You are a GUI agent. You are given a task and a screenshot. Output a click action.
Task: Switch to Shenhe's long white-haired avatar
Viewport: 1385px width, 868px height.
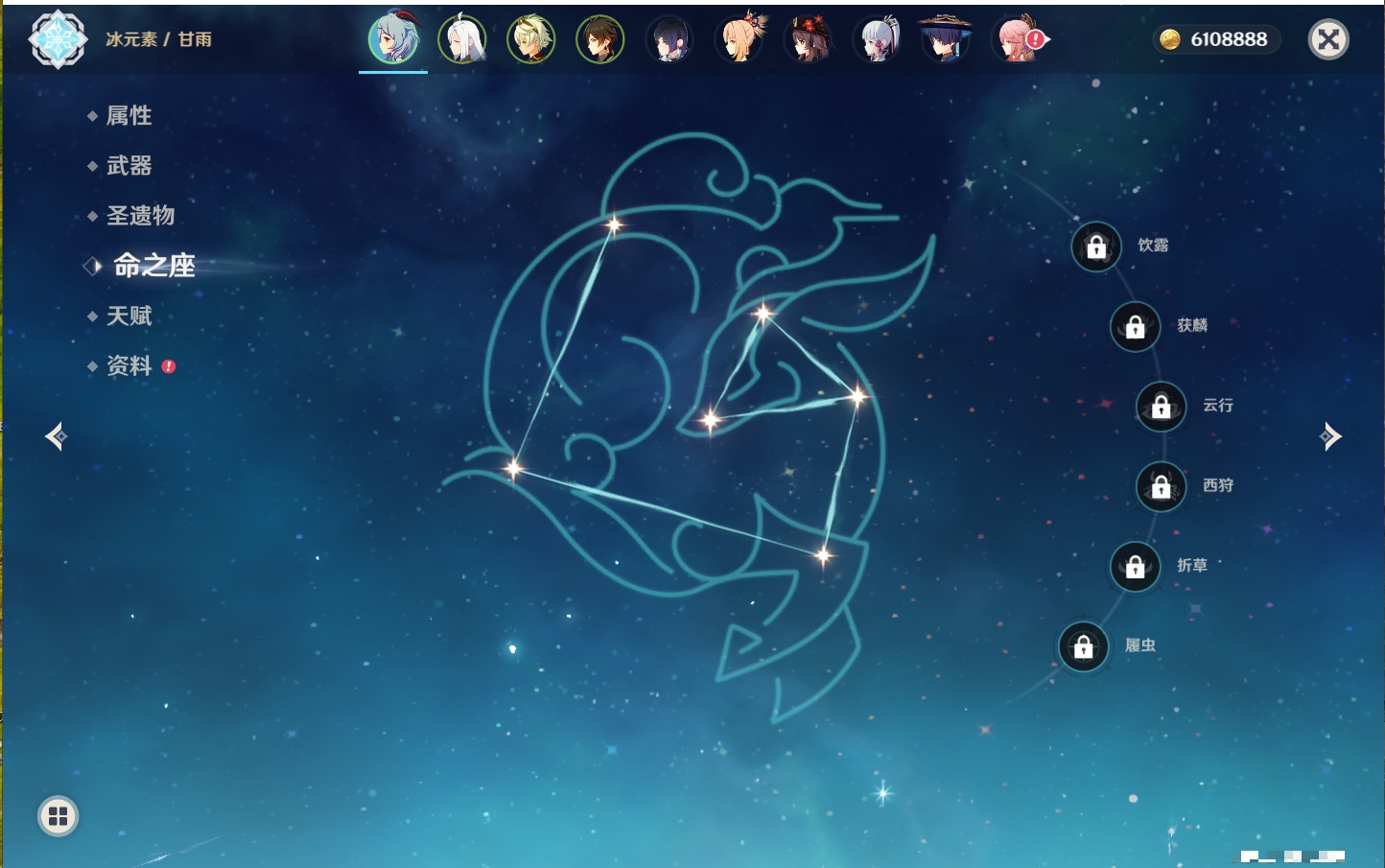(462, 39)
